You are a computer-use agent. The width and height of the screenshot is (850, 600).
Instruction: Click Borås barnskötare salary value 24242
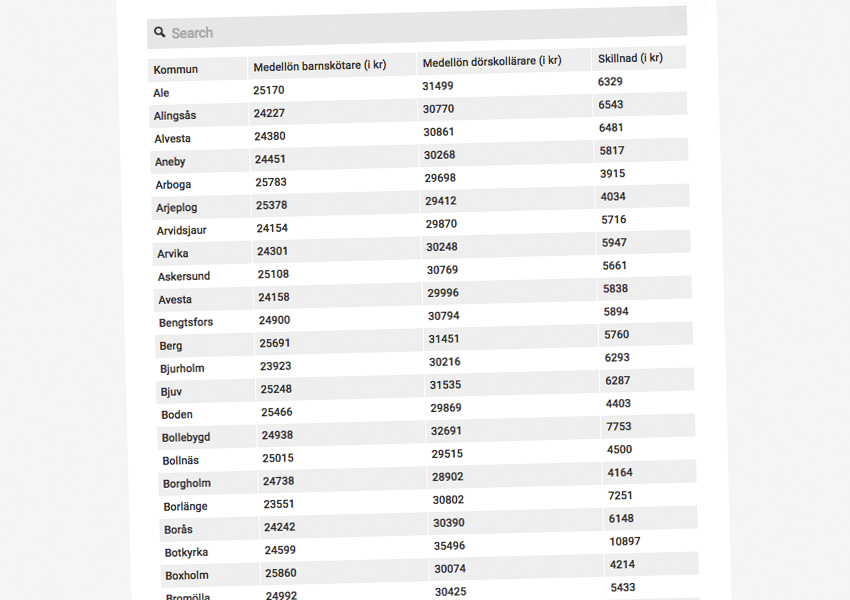[x=278, y=525]
